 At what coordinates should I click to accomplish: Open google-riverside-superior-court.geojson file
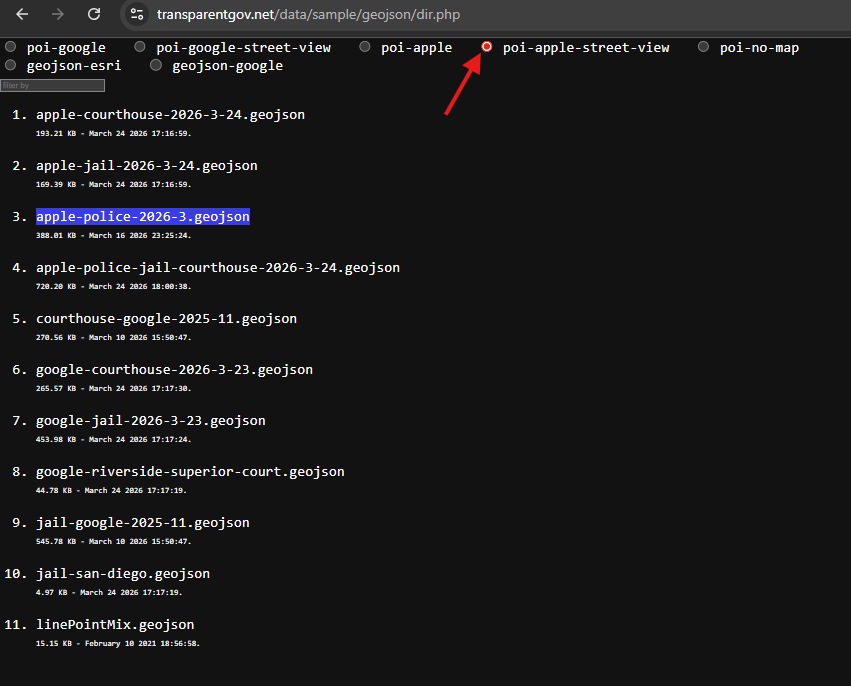point(190,472)
